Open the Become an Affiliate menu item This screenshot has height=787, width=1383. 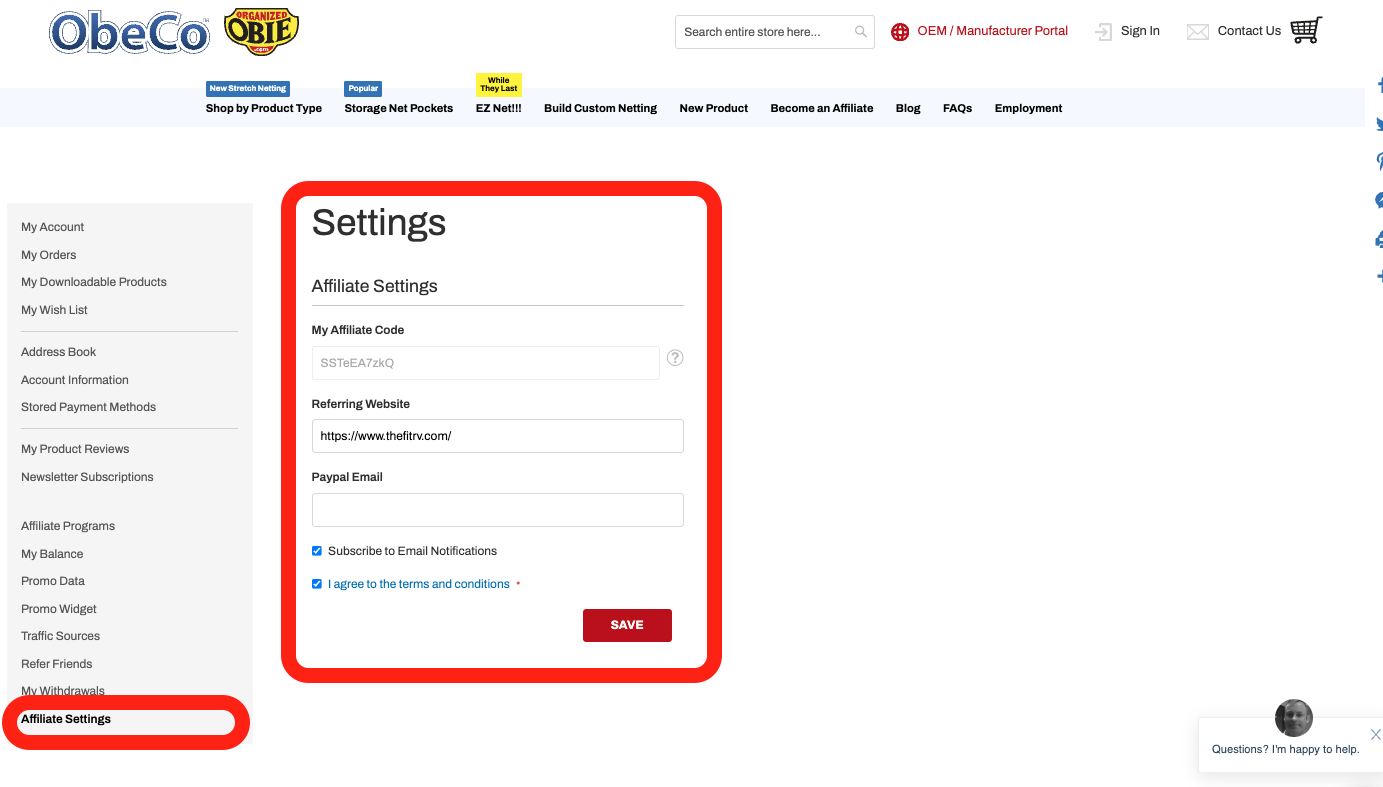coord(821,108)
